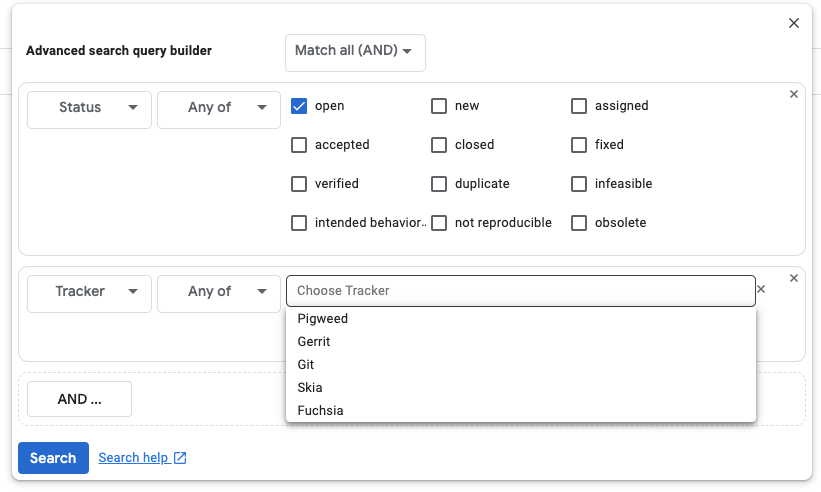Select the not reproducible checkbox
821x492 pixels.
[439, 223]
